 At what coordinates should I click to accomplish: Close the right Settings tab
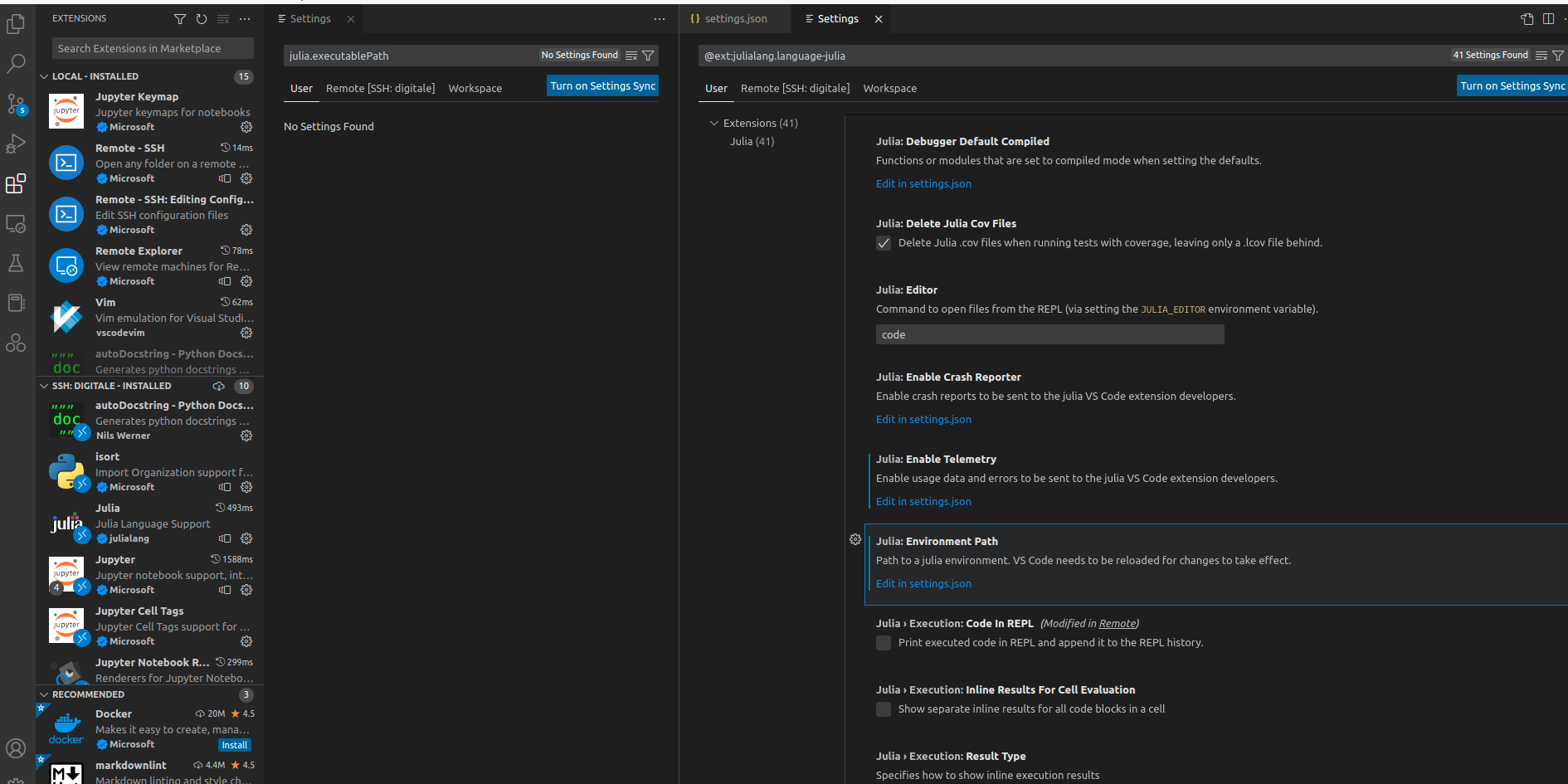pyautogui.click(x=879, y=19)
